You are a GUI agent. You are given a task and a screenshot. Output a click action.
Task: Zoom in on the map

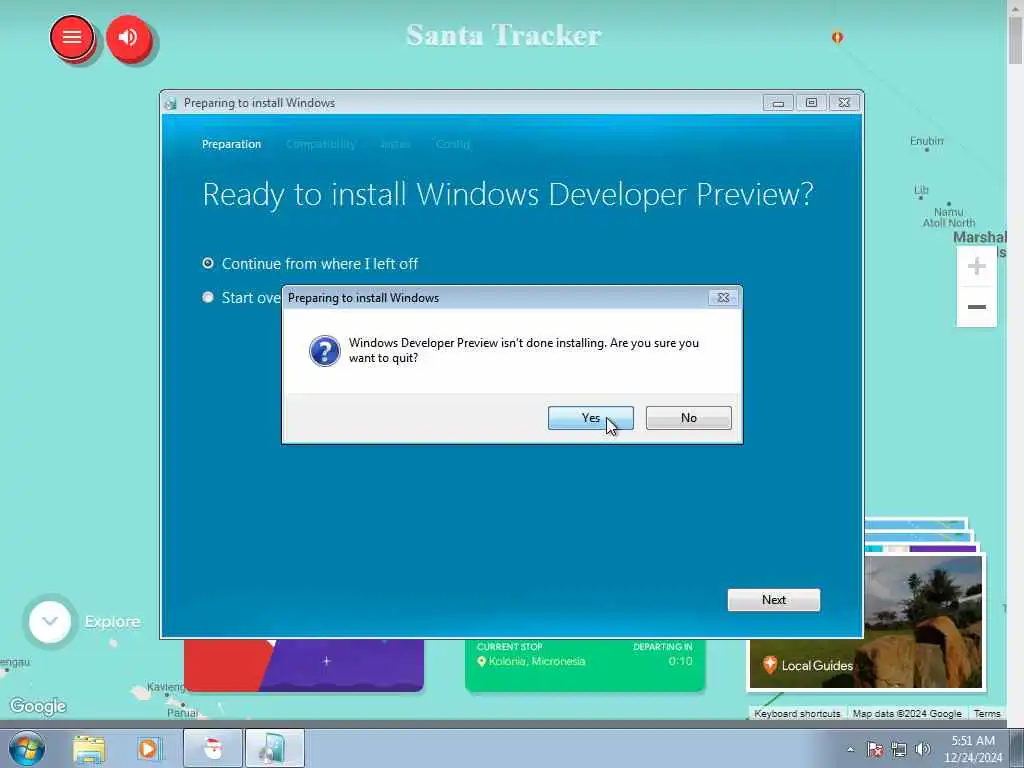[x=976, y=266]
